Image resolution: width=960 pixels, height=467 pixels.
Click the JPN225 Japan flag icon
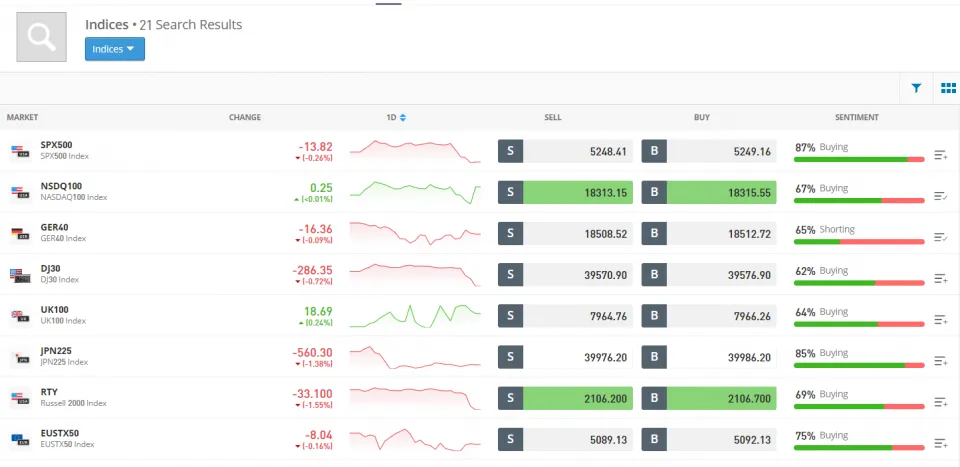(20, 357)
